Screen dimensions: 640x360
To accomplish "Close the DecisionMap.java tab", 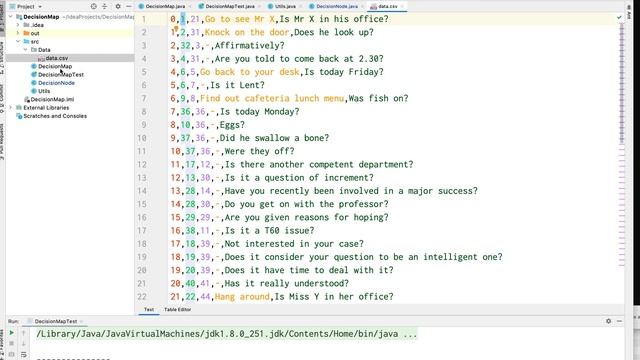I will [x=190, y=7].
